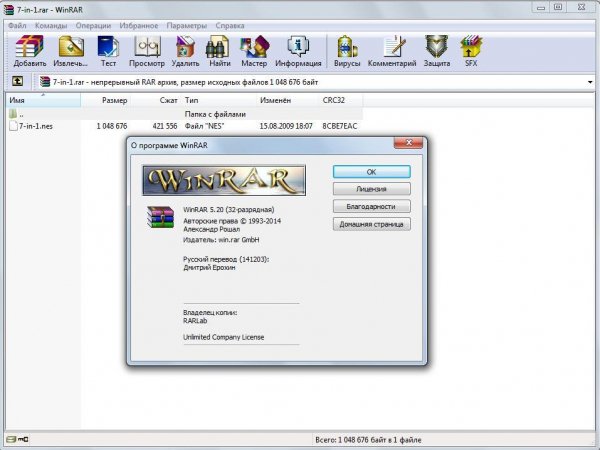600x450 pixels.
Task: Click the Защита (Protect) shield icon
Action: [437, 51]
